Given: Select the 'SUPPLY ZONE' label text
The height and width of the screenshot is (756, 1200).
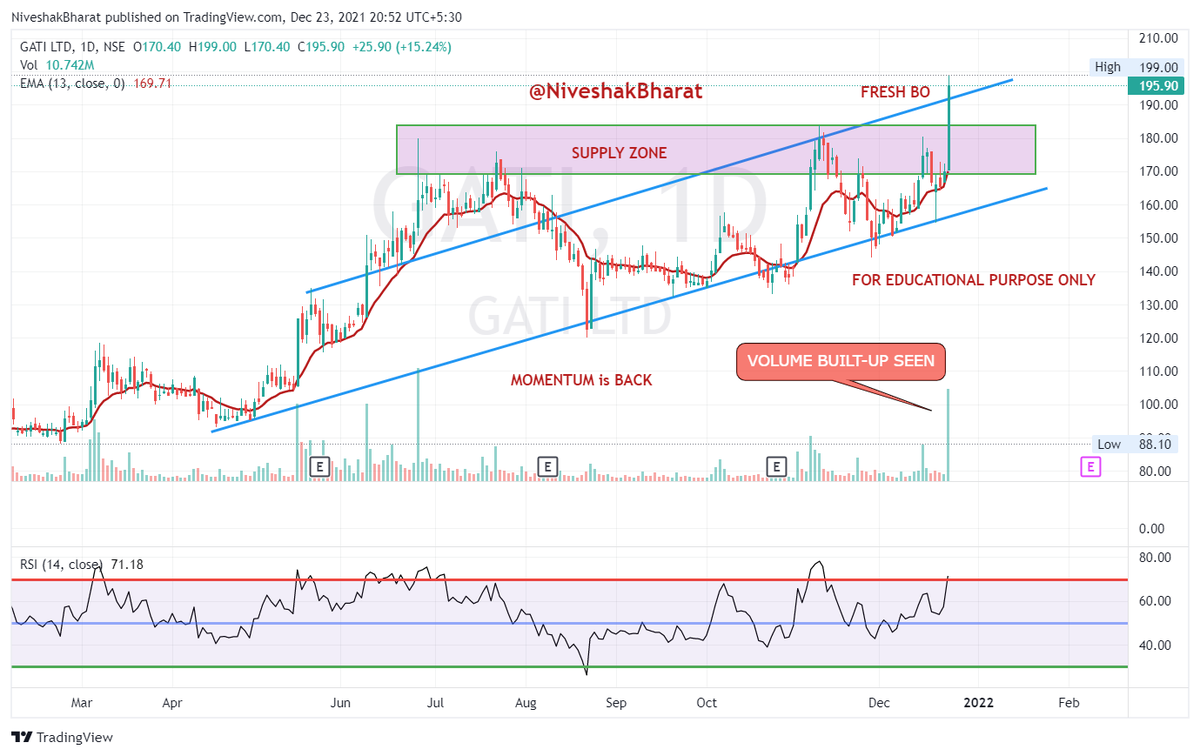Looking at the screenshot, I should pyautogui.click(x=619, y=153).
